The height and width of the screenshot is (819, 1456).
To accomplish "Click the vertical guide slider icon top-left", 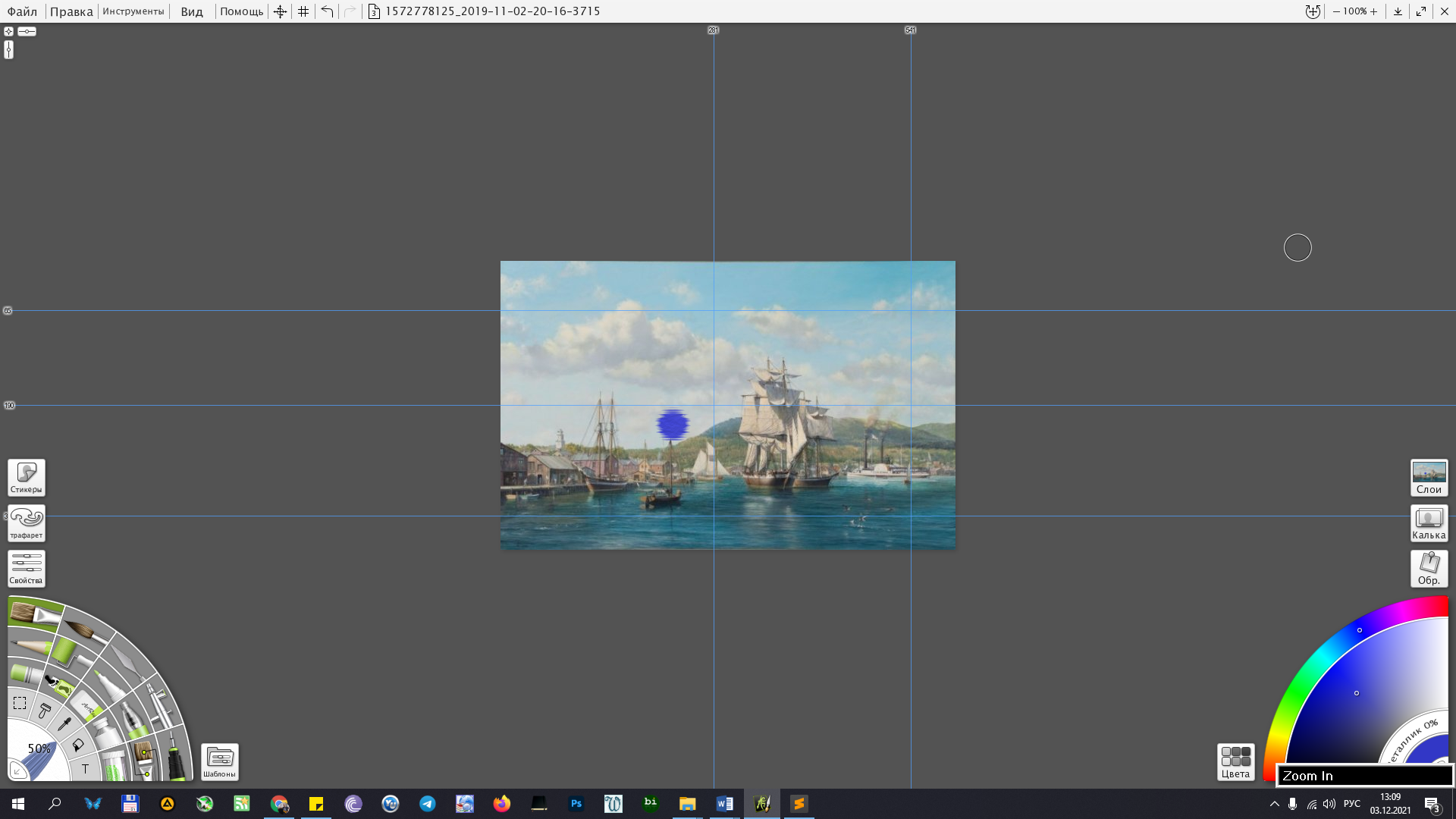I will coord(8,49).
